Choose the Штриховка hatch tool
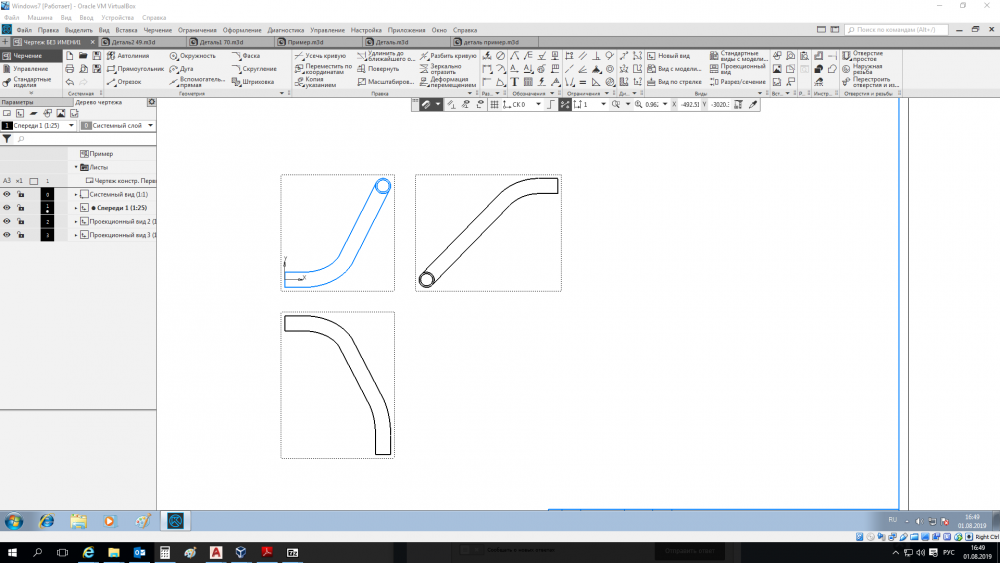1000x563 pixels. coord(251,82)
